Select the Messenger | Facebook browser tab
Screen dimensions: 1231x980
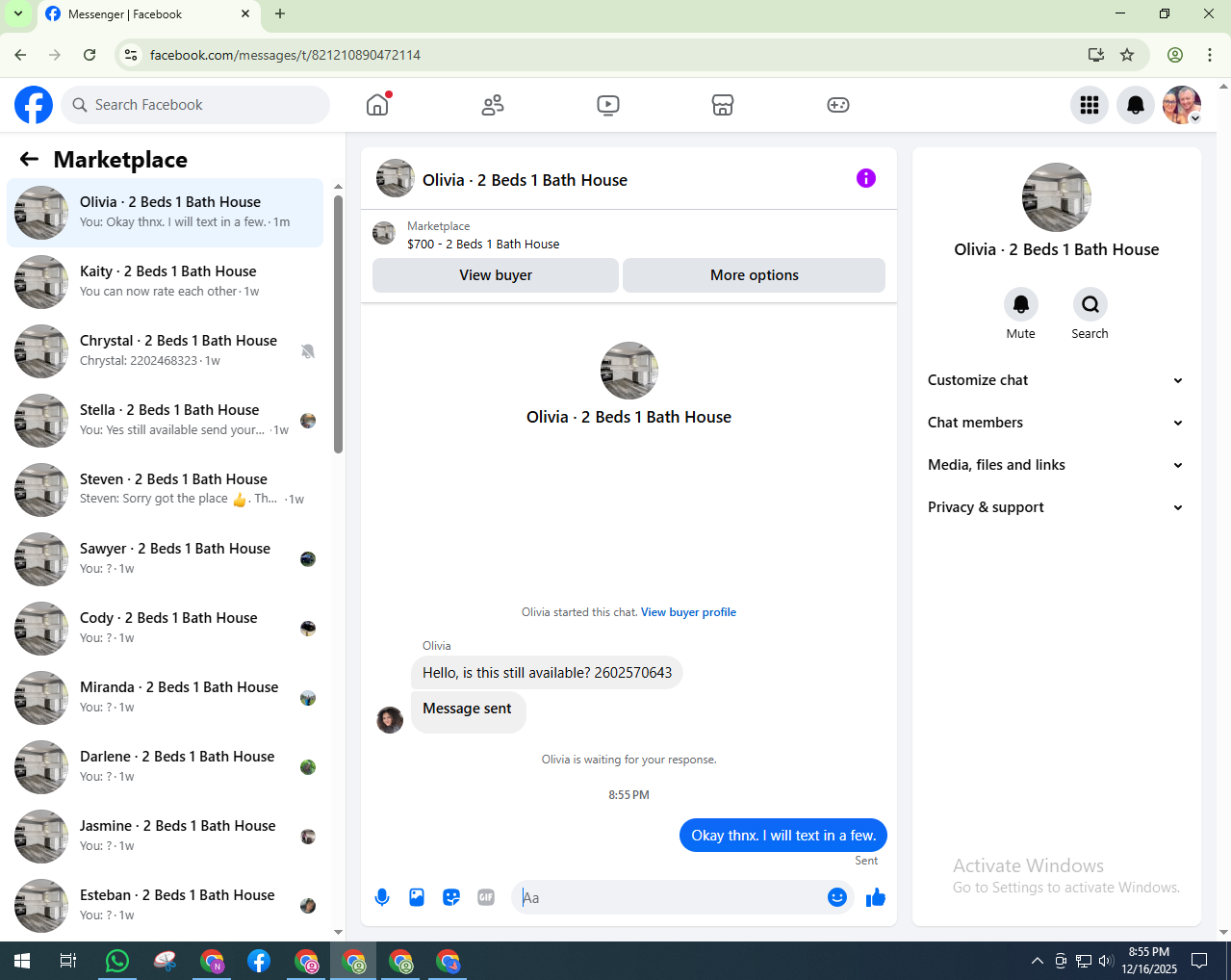147,14
